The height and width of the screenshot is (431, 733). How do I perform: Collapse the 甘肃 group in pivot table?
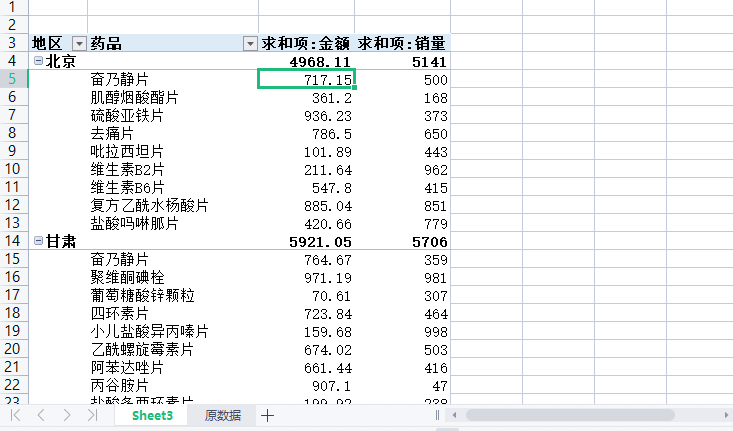(38, 242)
